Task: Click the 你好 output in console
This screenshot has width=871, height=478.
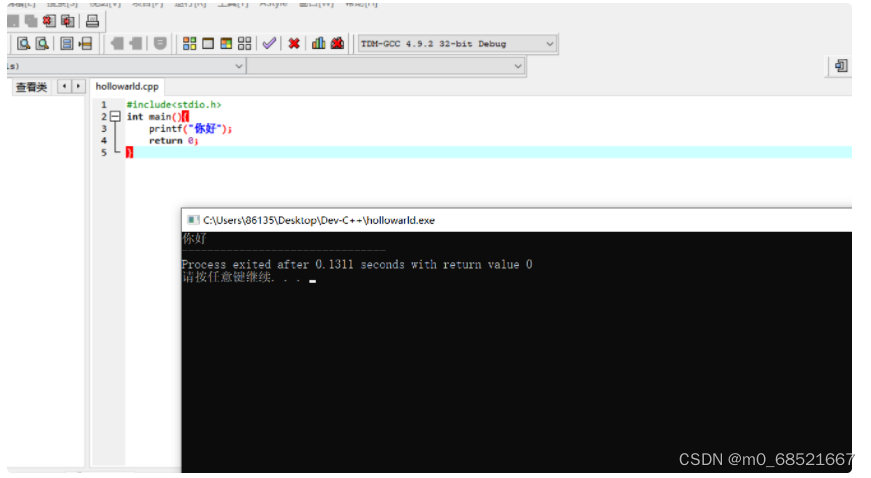Action: 194,239
